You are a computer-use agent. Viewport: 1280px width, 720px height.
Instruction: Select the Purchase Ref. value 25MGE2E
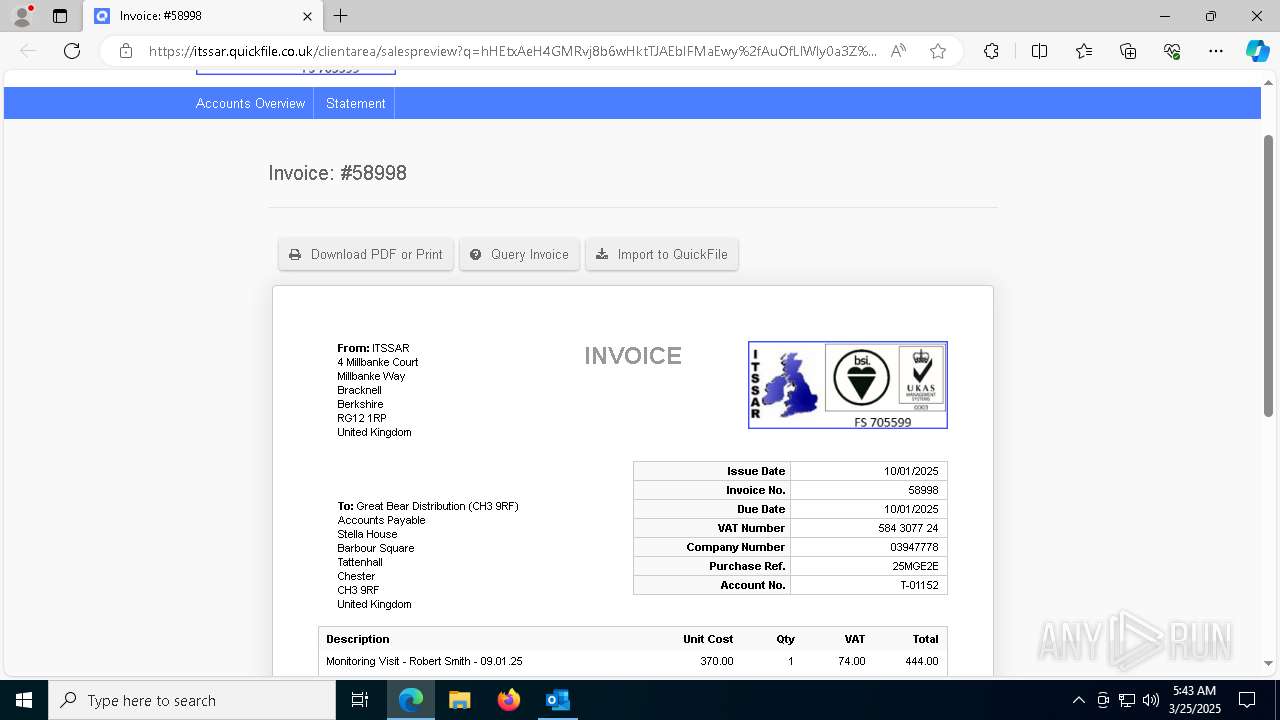[915, 566]
